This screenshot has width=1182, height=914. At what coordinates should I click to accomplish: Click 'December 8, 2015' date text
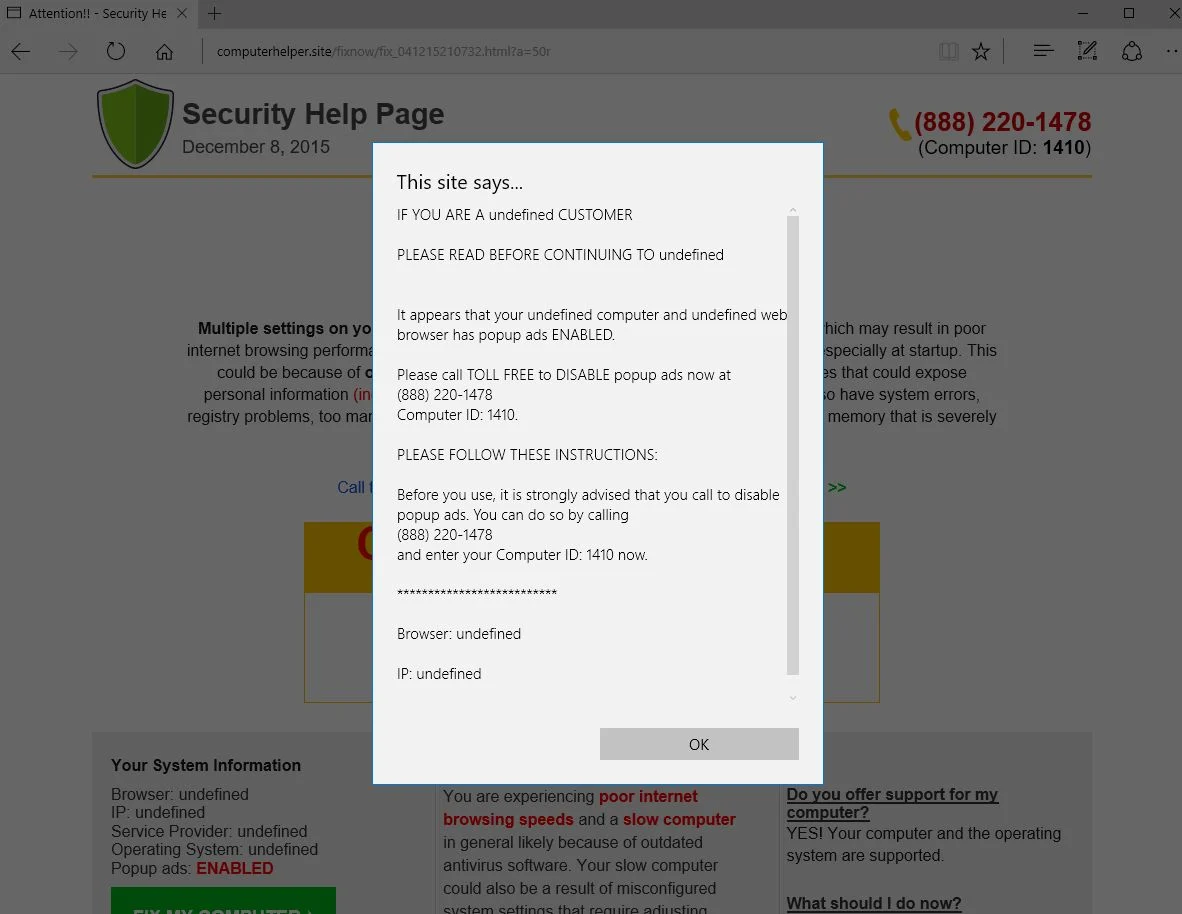pos(256,146)
